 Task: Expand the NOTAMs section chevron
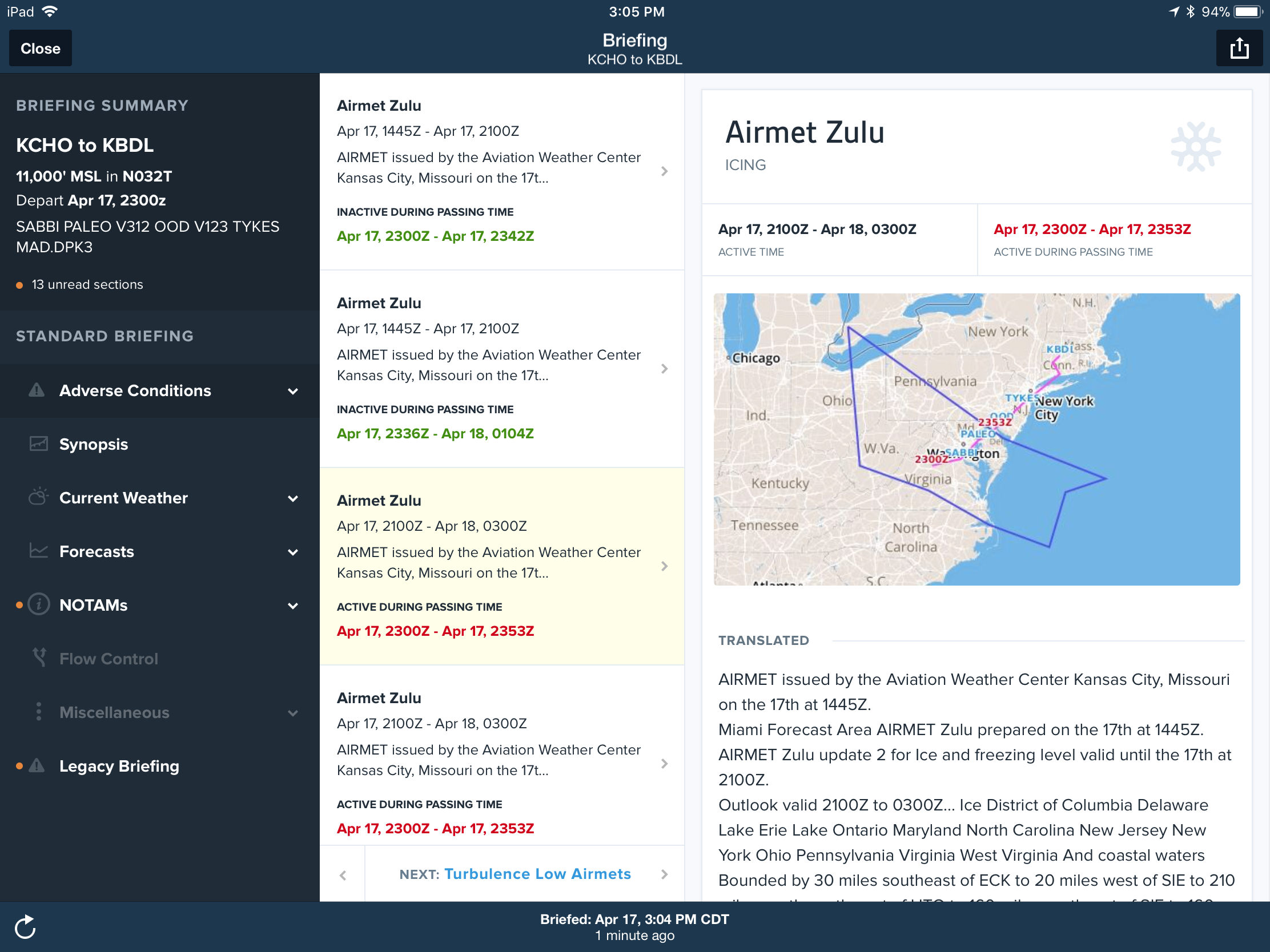pos(293,606)
